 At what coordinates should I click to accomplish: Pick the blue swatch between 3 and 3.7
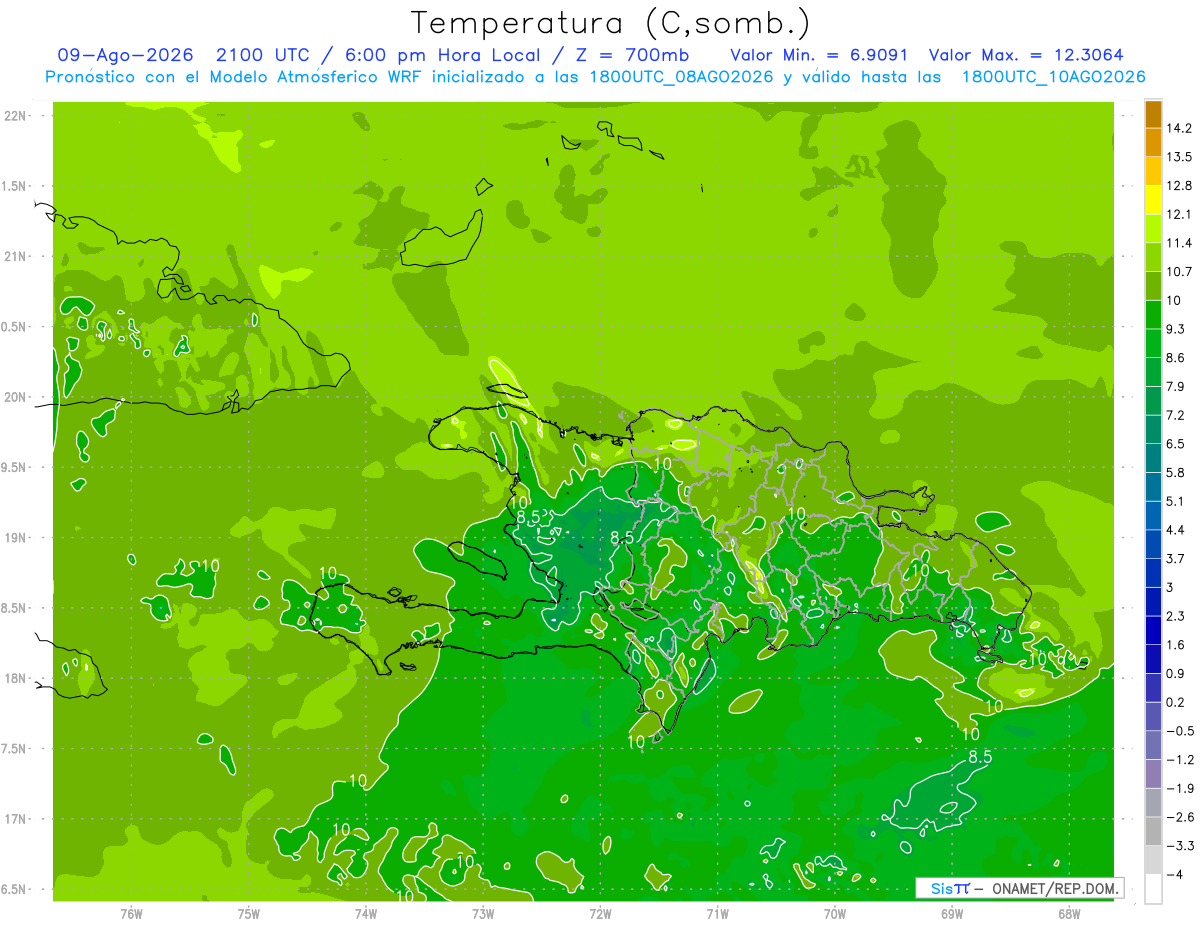[x=1153, y=573]
